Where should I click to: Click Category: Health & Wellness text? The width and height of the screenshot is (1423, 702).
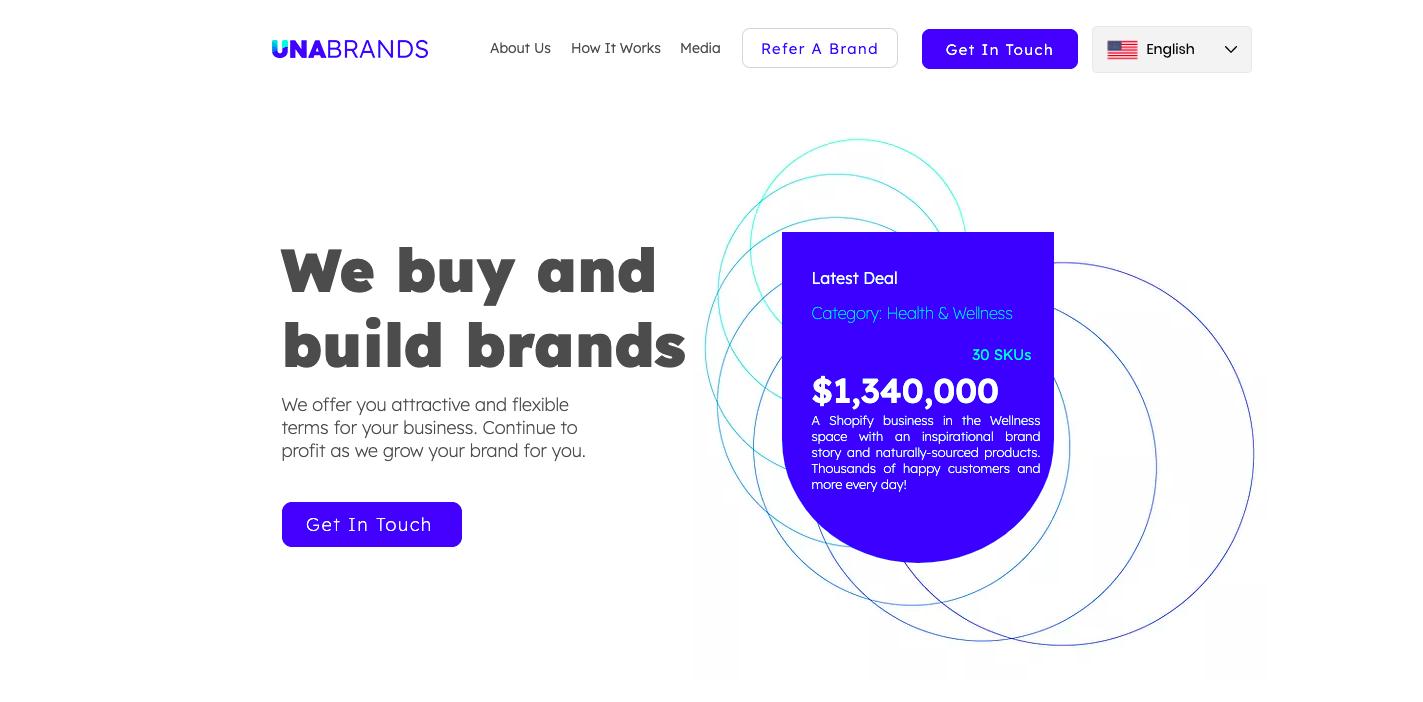tap(912, 313)
